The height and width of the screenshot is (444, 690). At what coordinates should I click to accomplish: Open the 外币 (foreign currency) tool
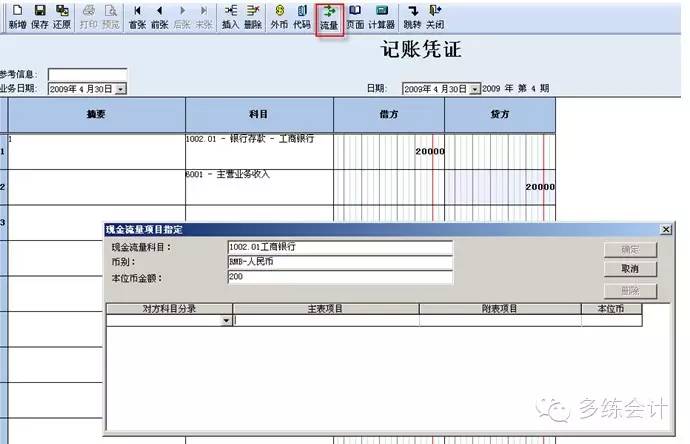279,17
